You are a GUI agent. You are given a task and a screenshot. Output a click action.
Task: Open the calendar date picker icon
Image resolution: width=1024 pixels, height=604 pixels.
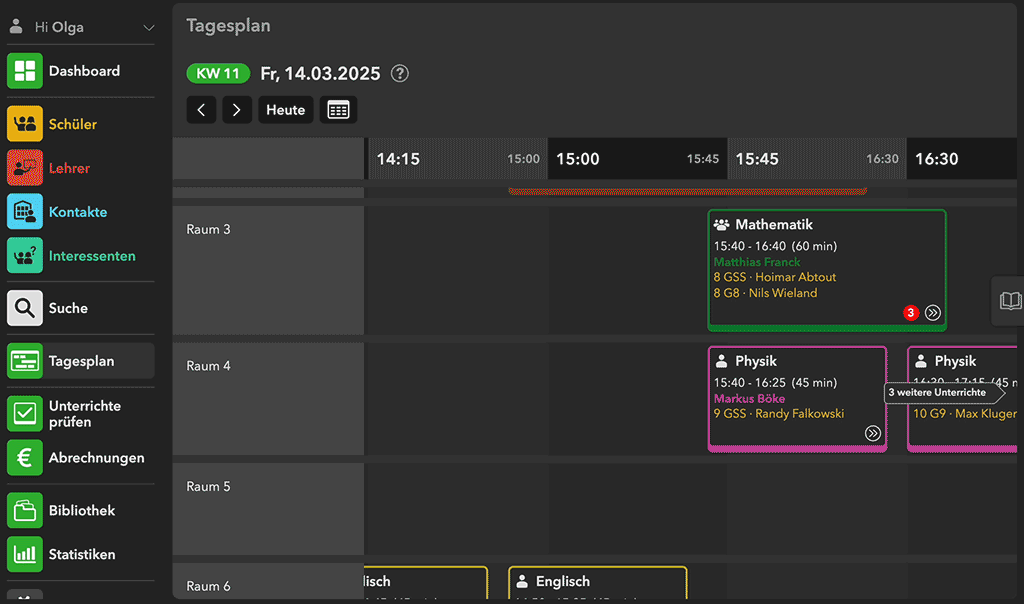338,110
